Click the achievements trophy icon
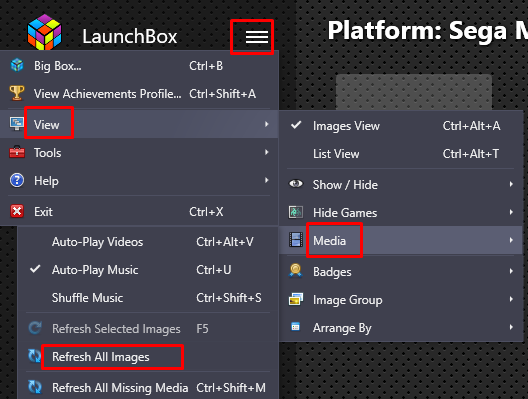The width and height of the screenshot is (528, 399). point(17,93)
